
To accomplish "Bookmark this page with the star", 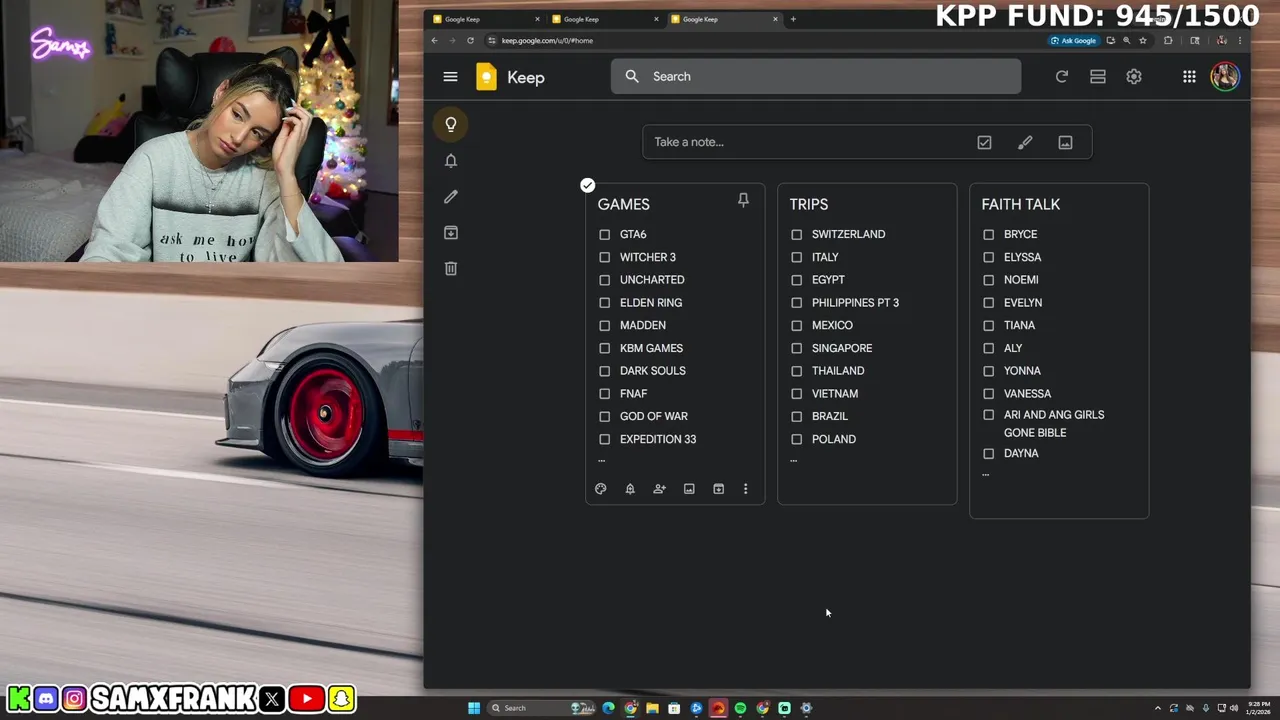I will (1143, 41).
